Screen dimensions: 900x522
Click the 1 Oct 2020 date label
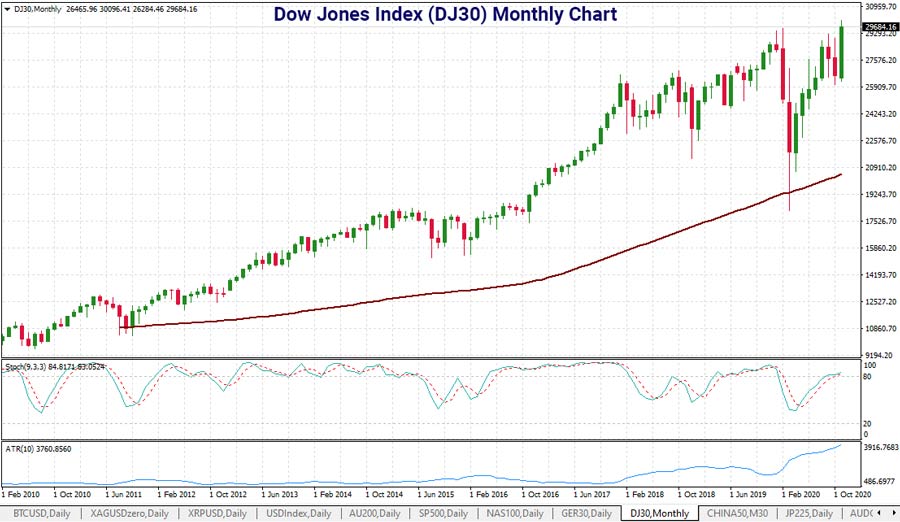tap(852, 494)
